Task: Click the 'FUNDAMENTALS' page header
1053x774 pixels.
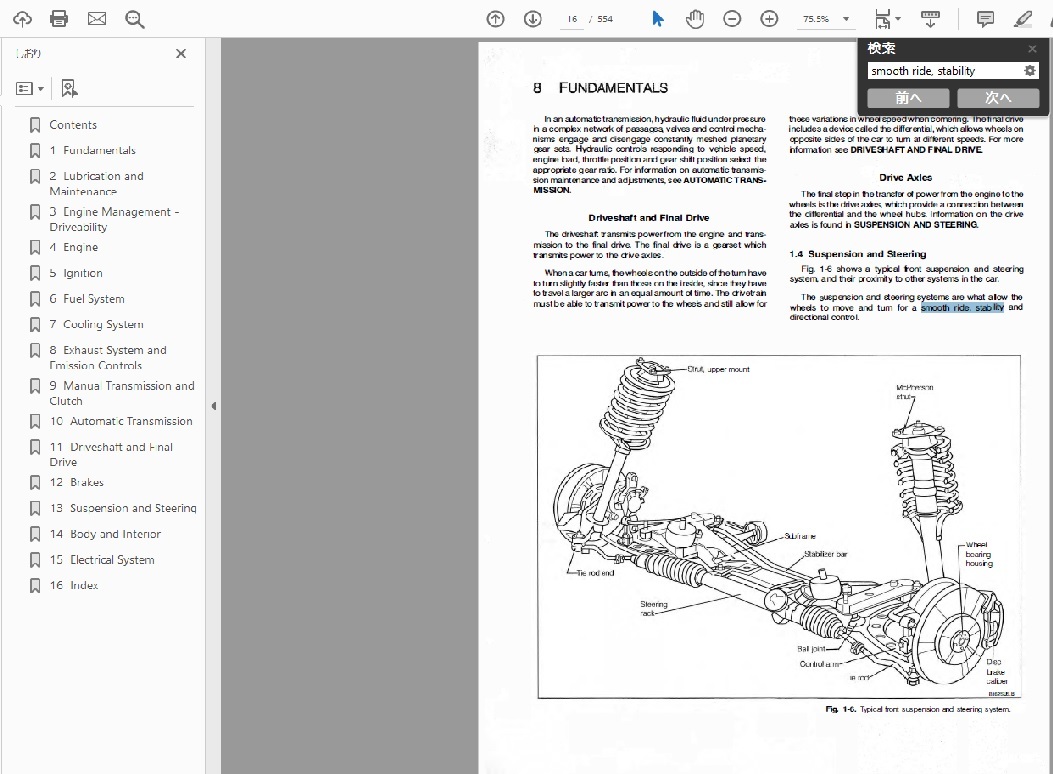Action: point(613,88)
